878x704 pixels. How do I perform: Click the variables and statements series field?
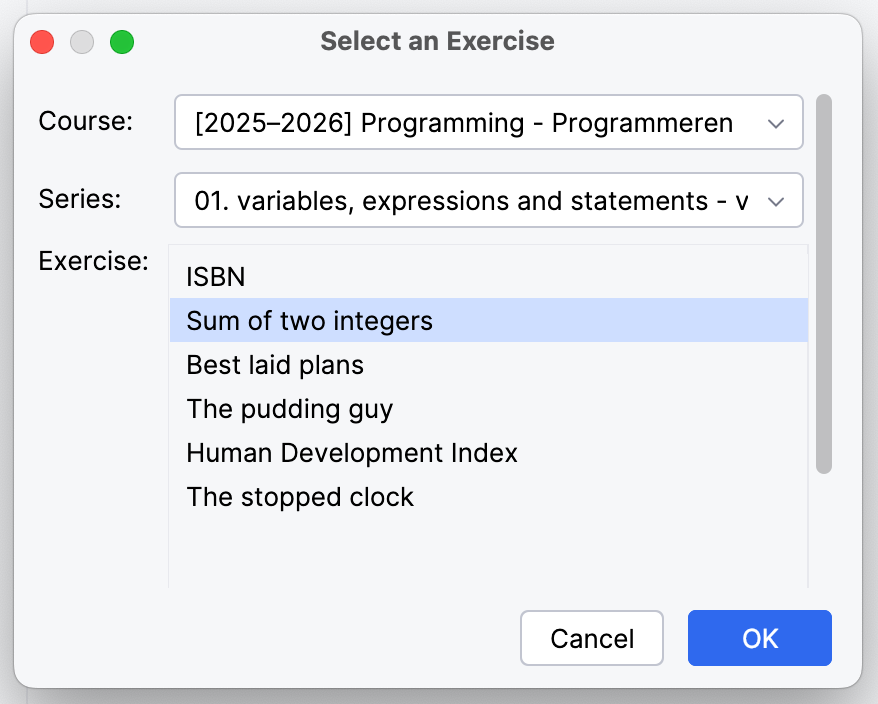pos(450,200)
